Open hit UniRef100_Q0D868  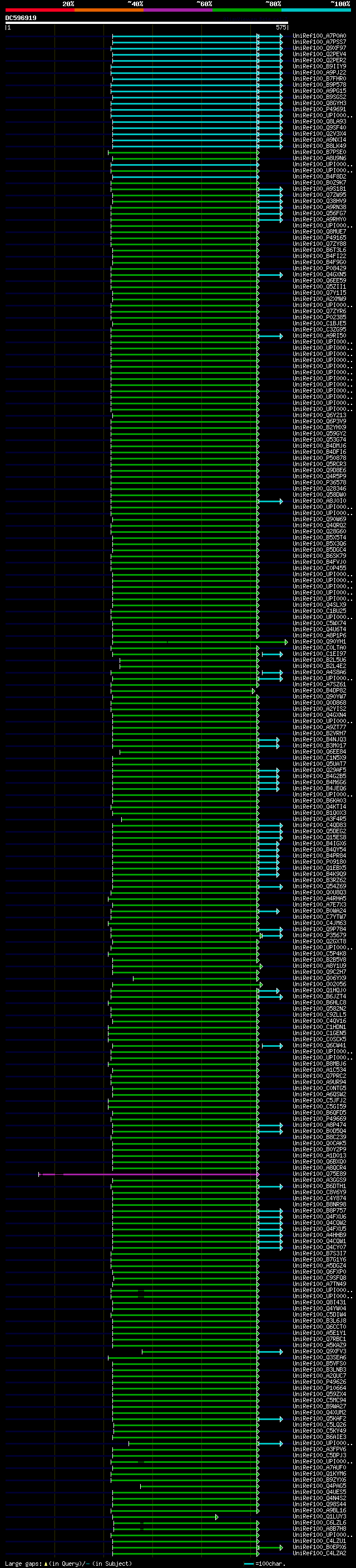point(319,703)
